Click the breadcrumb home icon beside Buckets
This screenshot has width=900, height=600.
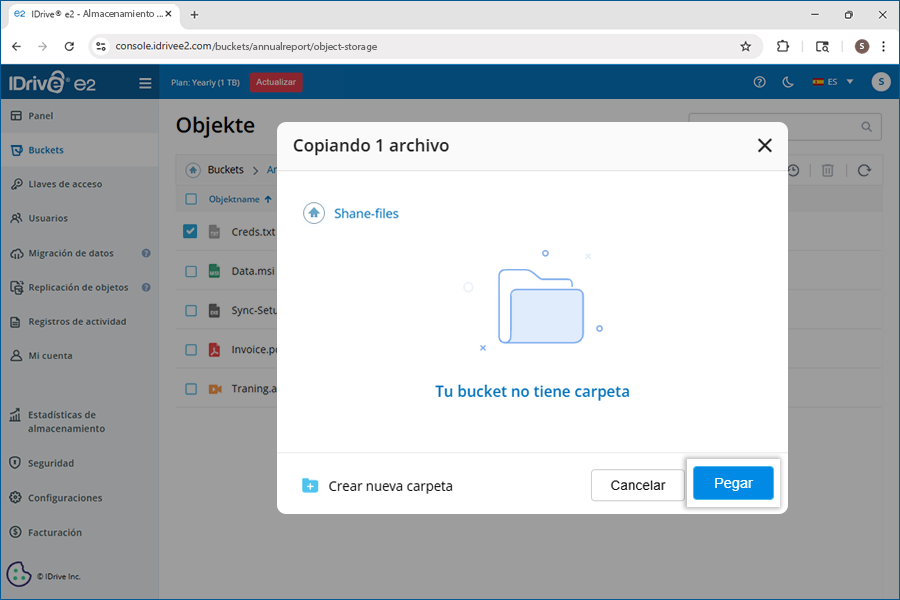(x=193, y=170)
